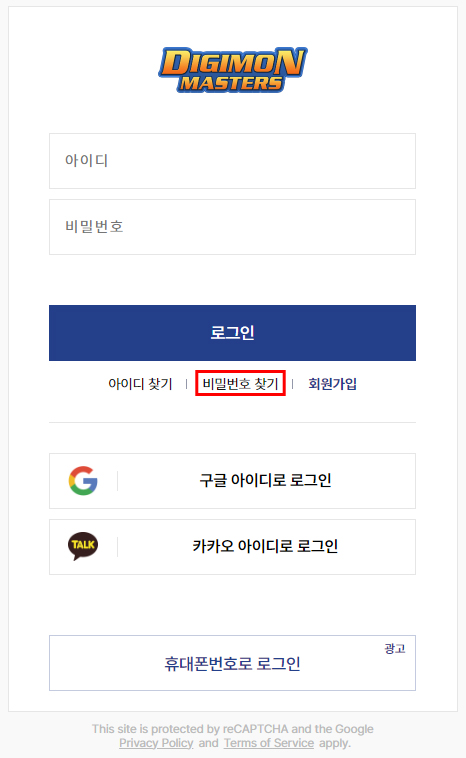Click the MASTERS word in the logo
This screenshot has height=758, width=466.
click(231, 83)
